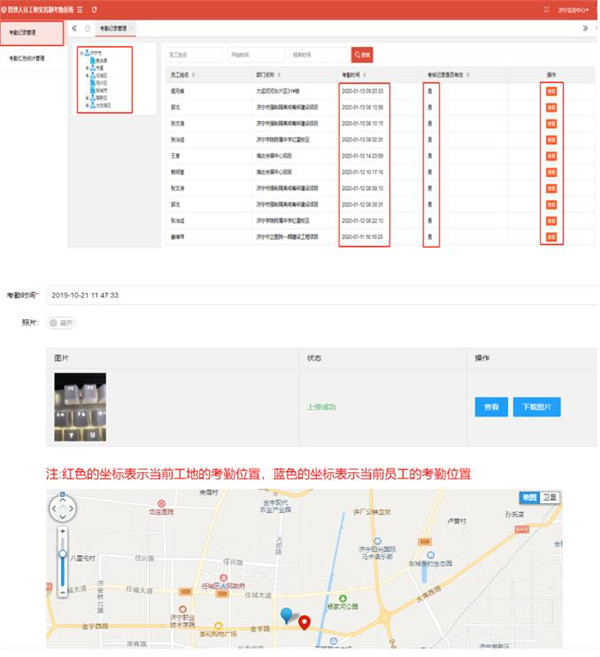Pan the map up with the arrow control
The height and width of the screenshot is (657, 600).
62,500
